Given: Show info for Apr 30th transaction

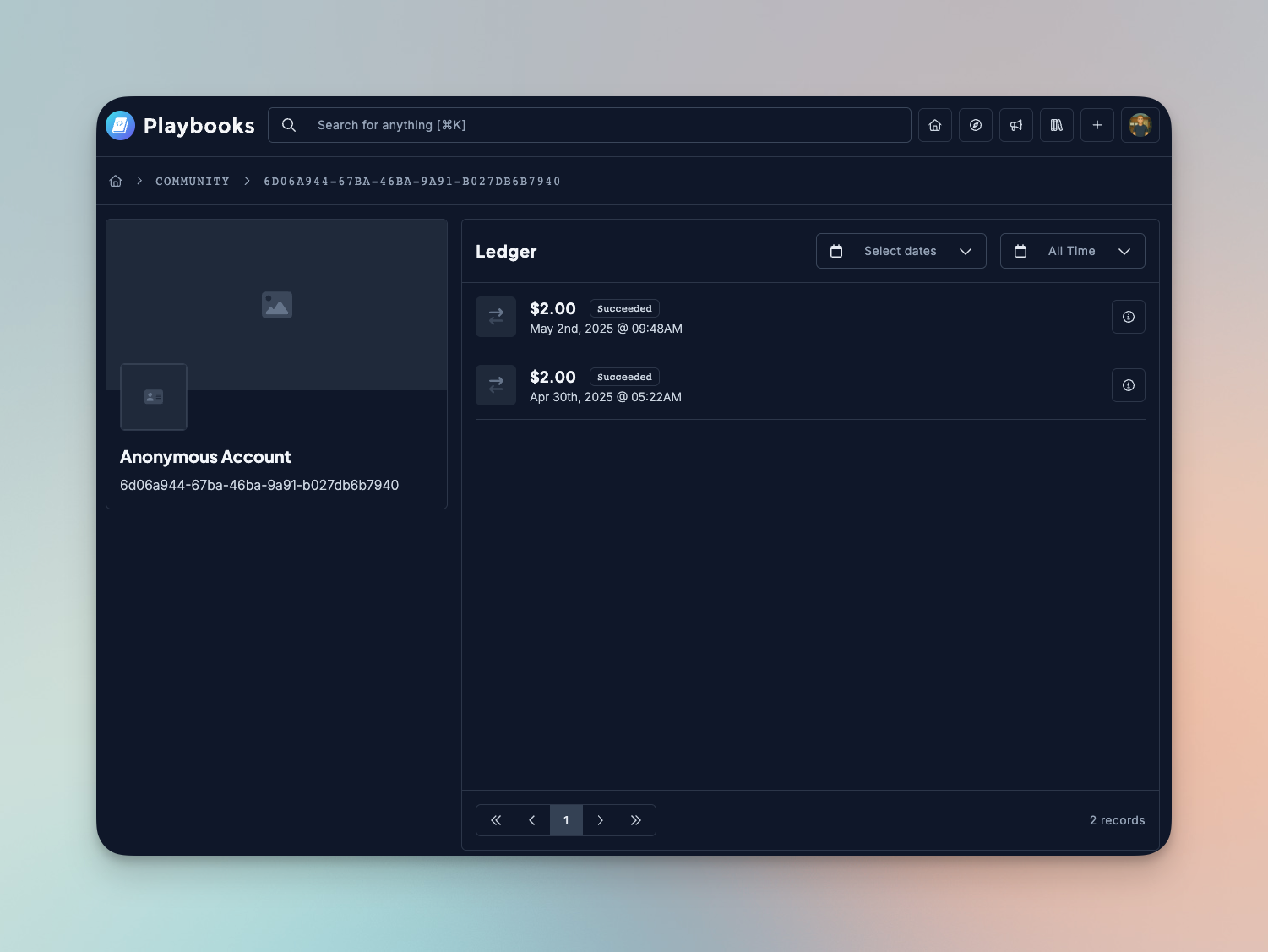Looking at the screenshot, I should 1129,385.
